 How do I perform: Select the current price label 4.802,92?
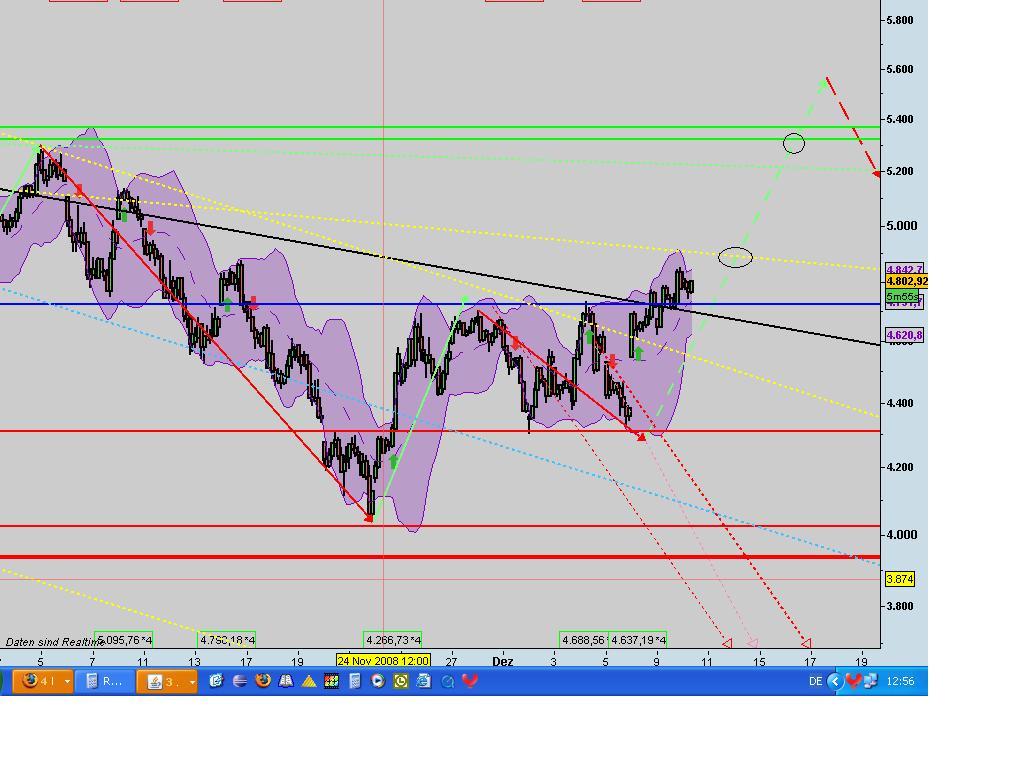pos(906,281)
